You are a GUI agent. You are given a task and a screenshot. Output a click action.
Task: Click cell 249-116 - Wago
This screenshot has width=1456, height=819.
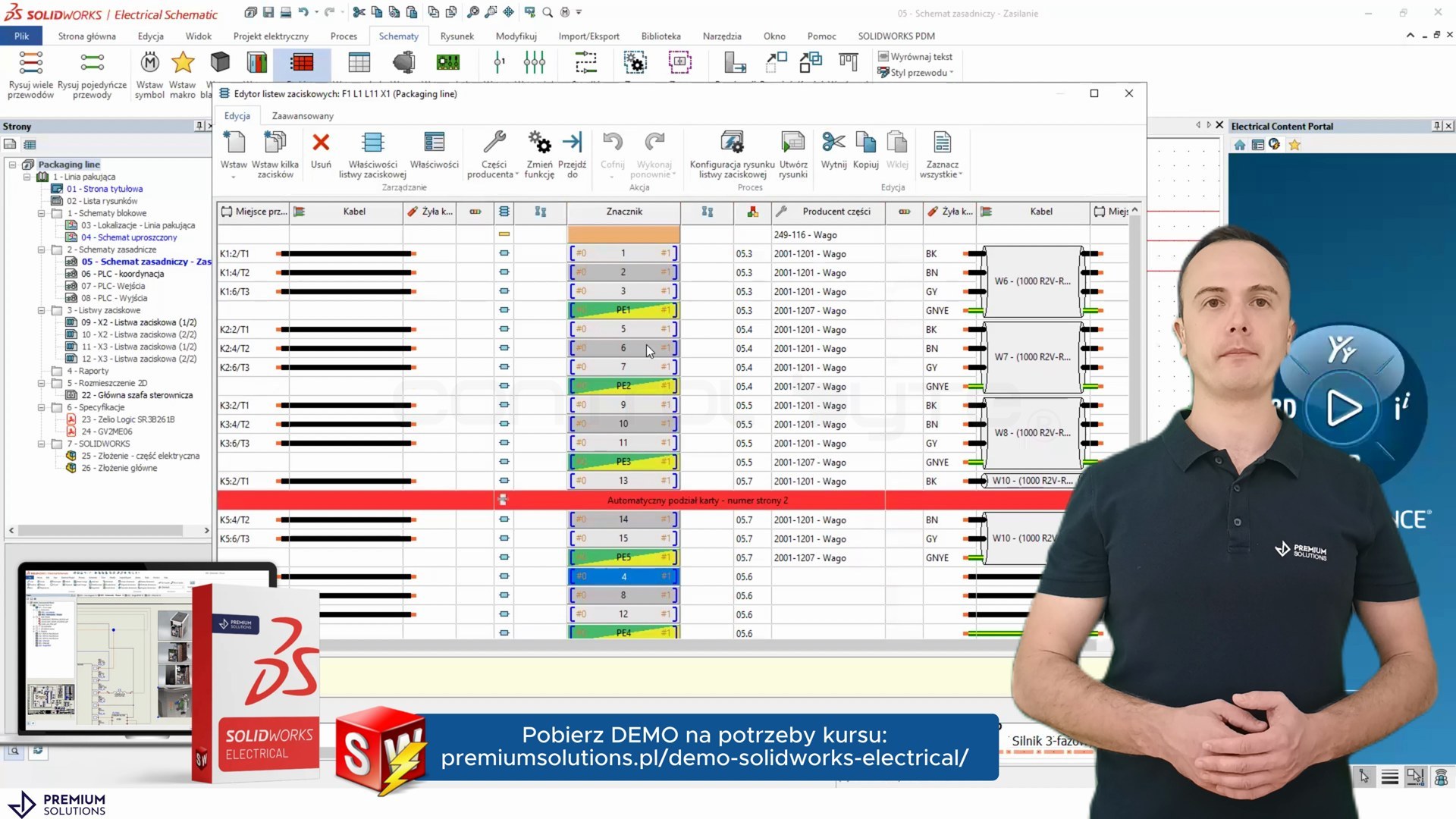(x=827, y=235)
